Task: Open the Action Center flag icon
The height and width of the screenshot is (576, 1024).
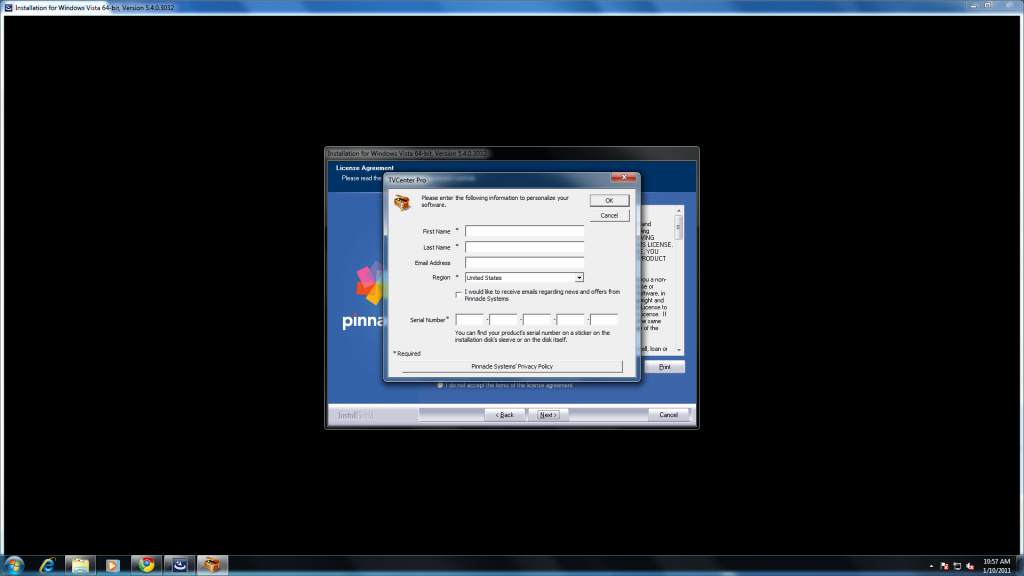Action: click(x=944, y=566)
